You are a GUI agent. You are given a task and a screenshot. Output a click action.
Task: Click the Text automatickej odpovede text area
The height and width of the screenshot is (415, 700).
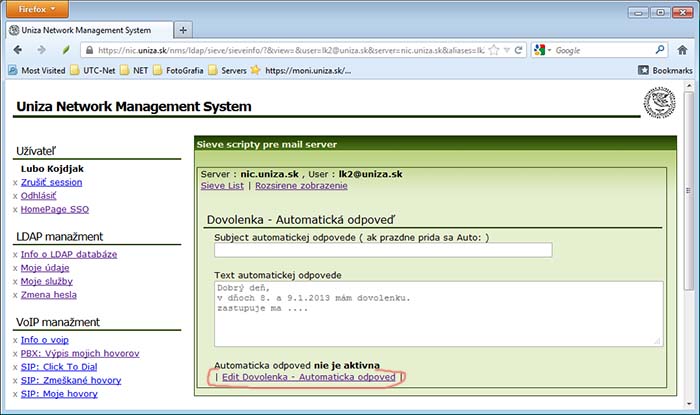point(438,314)
